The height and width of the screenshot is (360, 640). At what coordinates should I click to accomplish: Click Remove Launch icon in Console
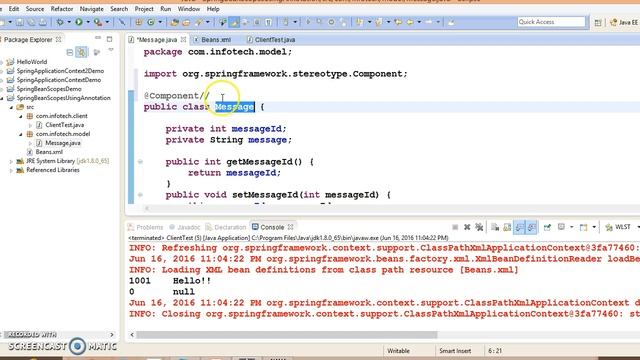pos(467,227)
